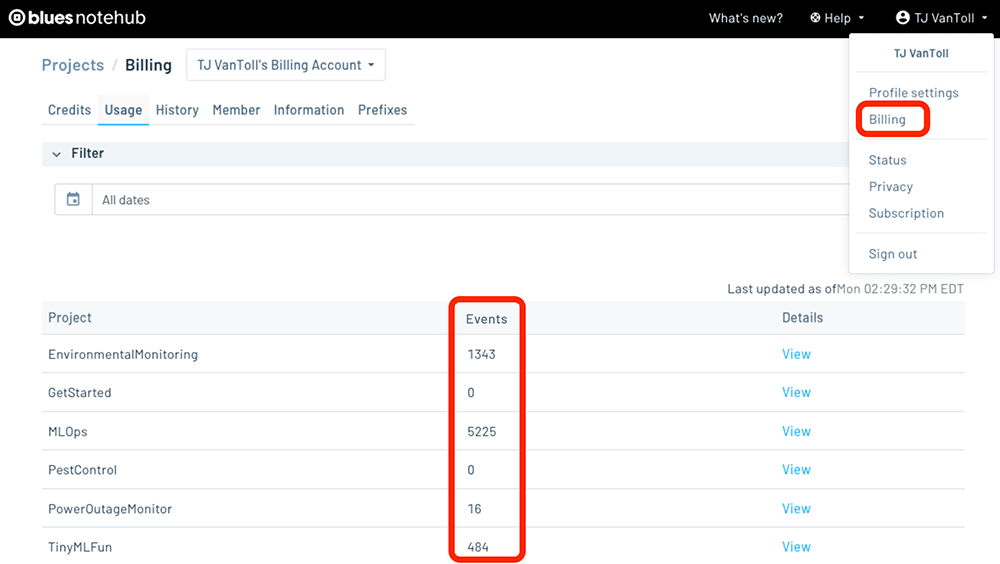Go to the Prefixes tab
This screenshot has width=1000, height=564.
[x=382, y=110]
